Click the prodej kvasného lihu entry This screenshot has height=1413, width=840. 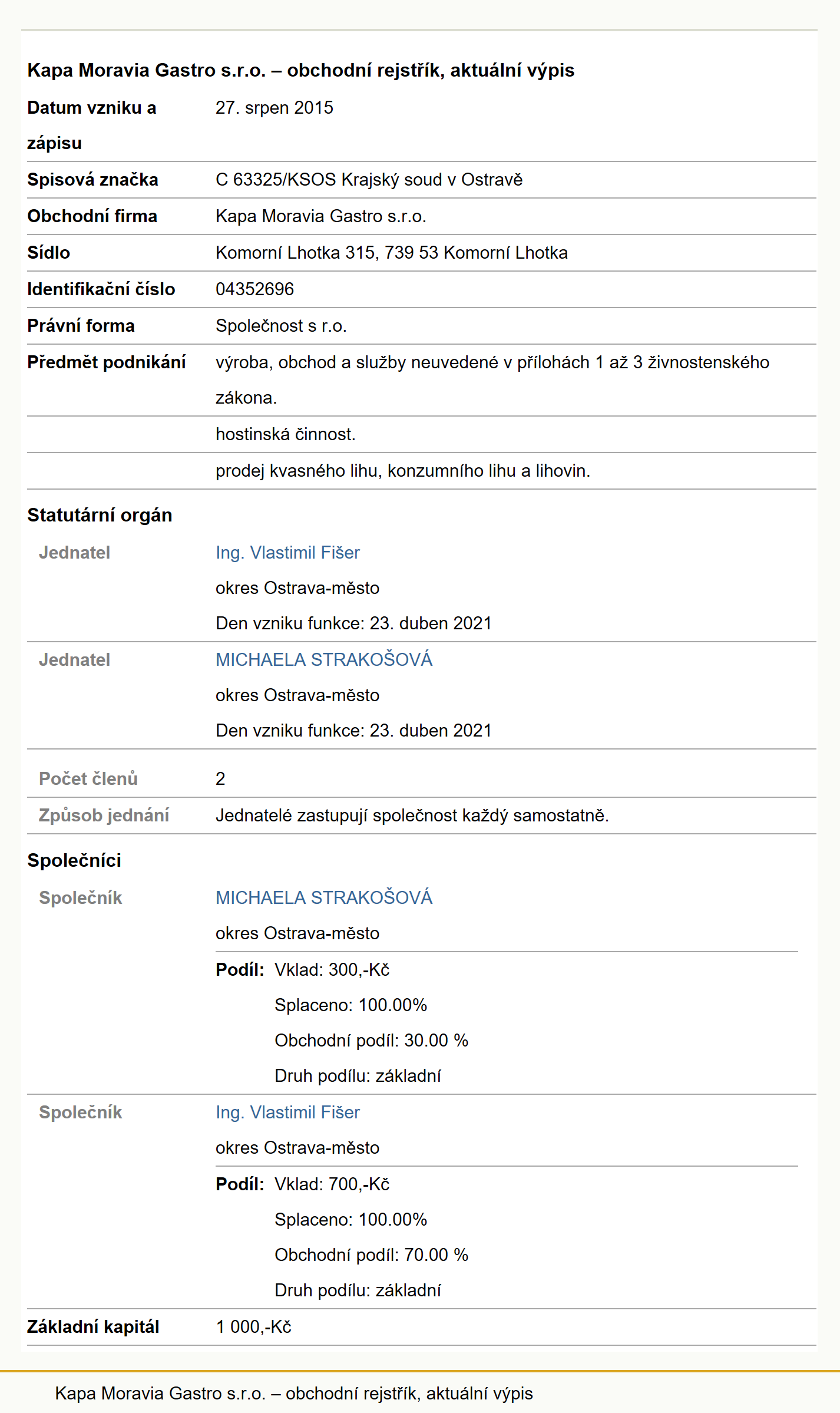(x=403, y=471)
